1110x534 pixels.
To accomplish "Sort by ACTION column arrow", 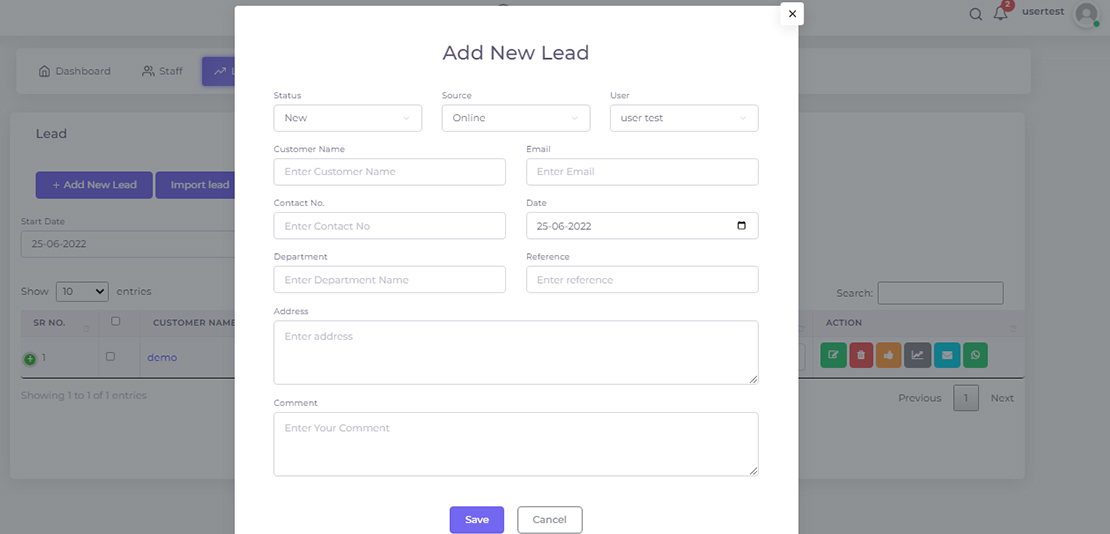I will click(1013, 328).
